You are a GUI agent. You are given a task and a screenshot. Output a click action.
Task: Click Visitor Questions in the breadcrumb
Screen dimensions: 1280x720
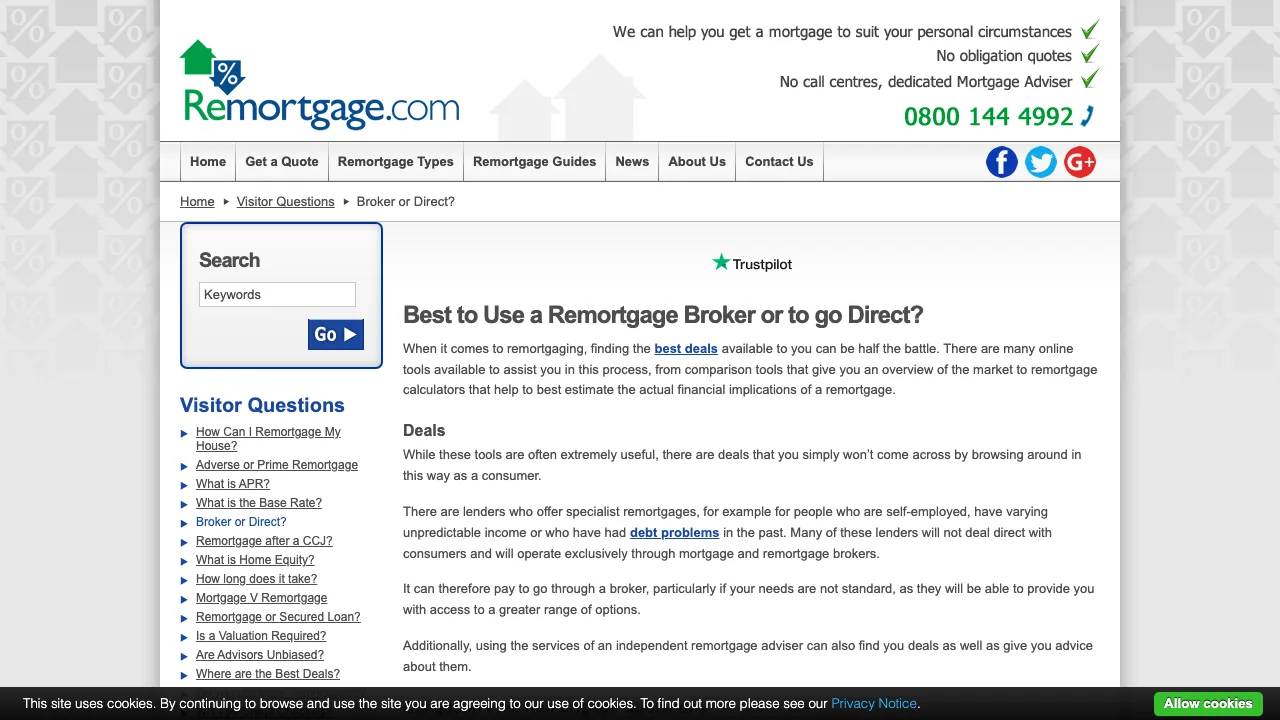(285, 202)
